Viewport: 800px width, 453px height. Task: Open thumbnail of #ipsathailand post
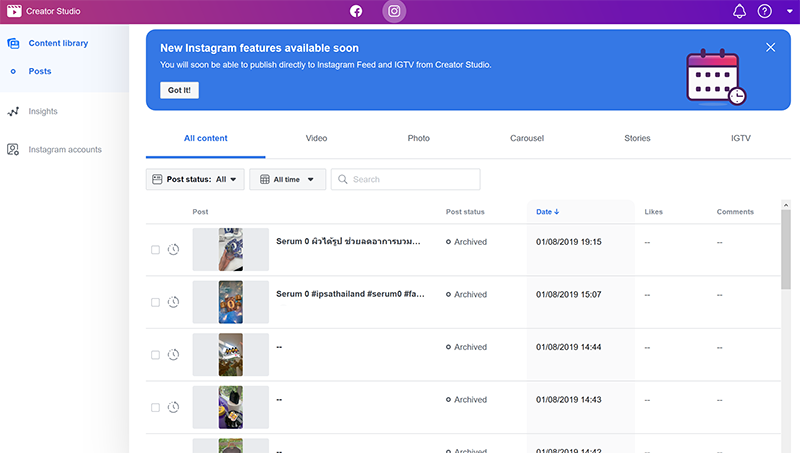tap(231, 302)
